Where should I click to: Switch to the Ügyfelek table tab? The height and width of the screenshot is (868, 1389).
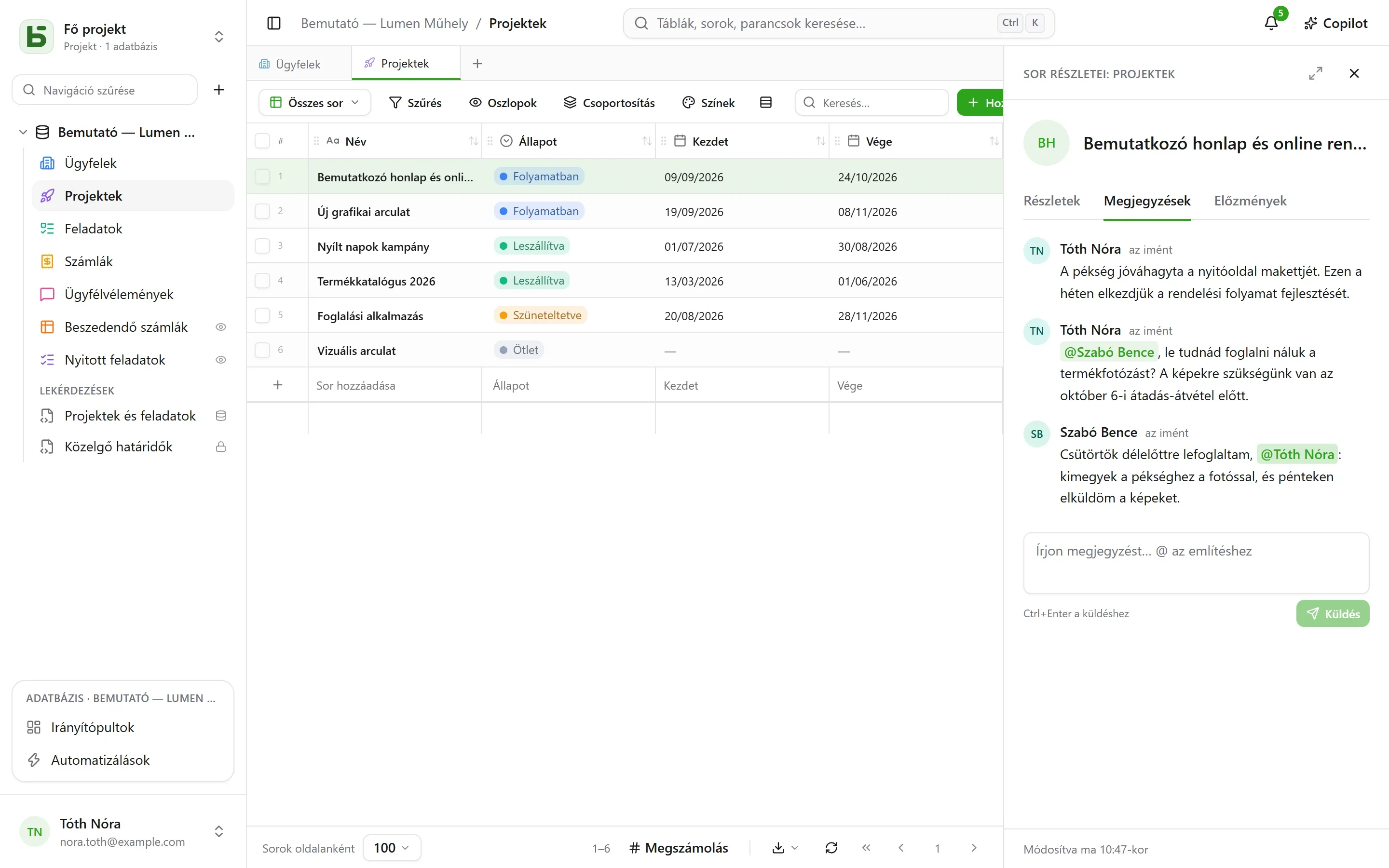pos(299,64)
